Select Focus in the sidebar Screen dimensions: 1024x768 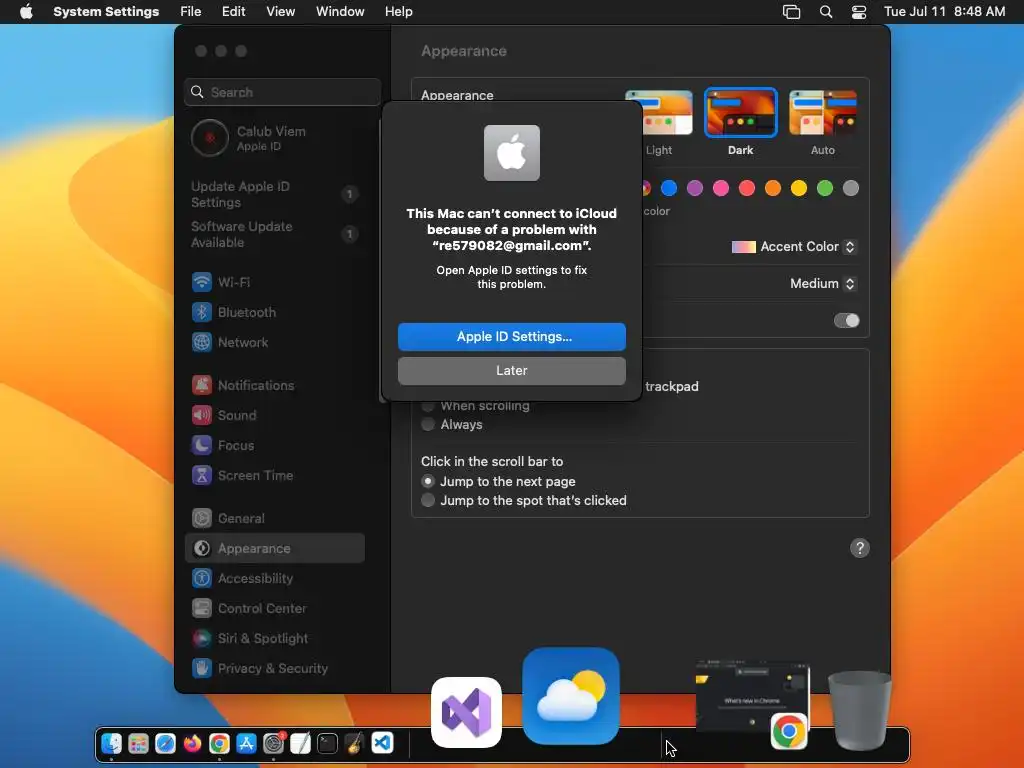click(x=274, y=445)
